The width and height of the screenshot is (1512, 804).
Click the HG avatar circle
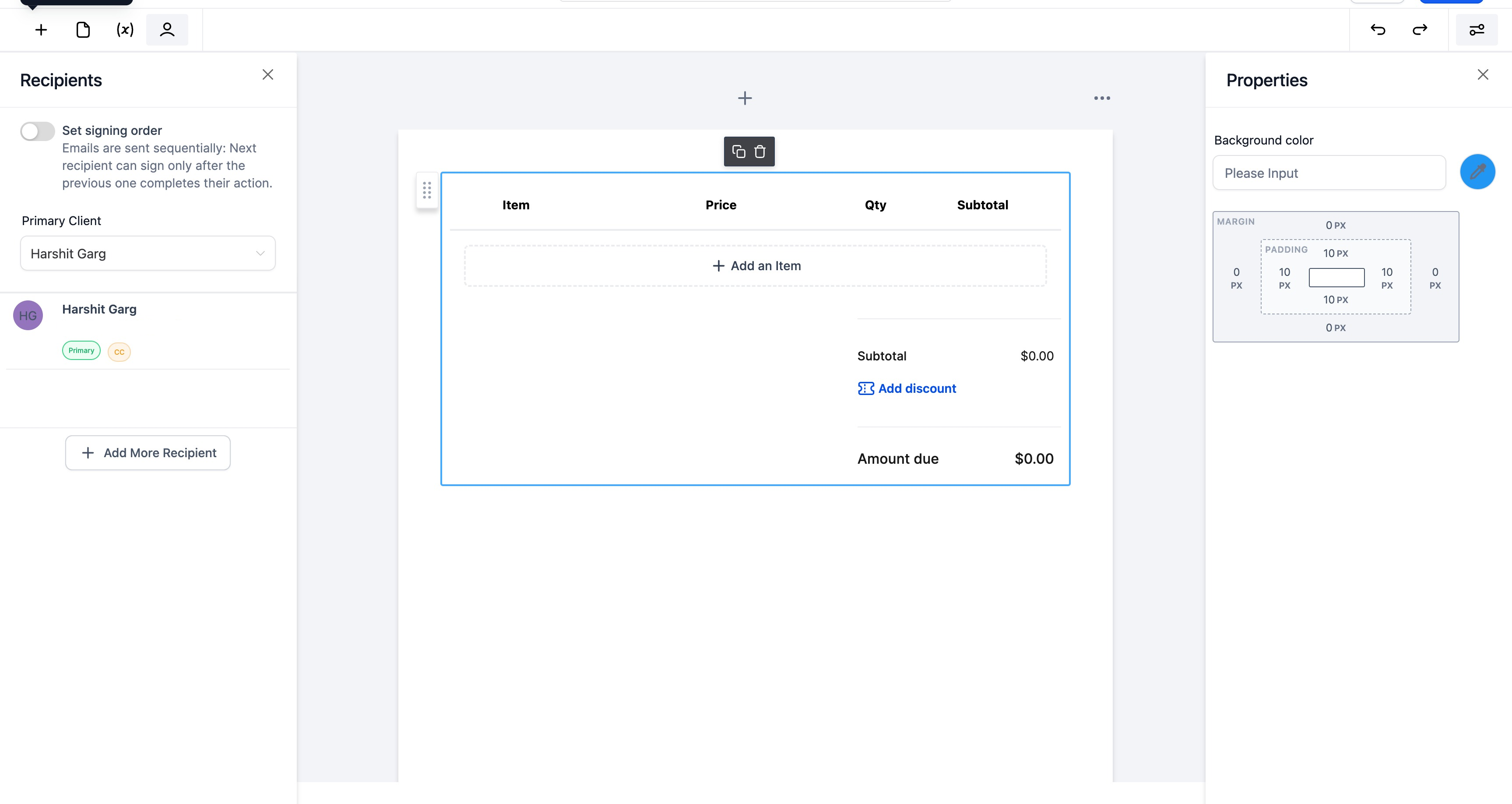pos(28,315)
